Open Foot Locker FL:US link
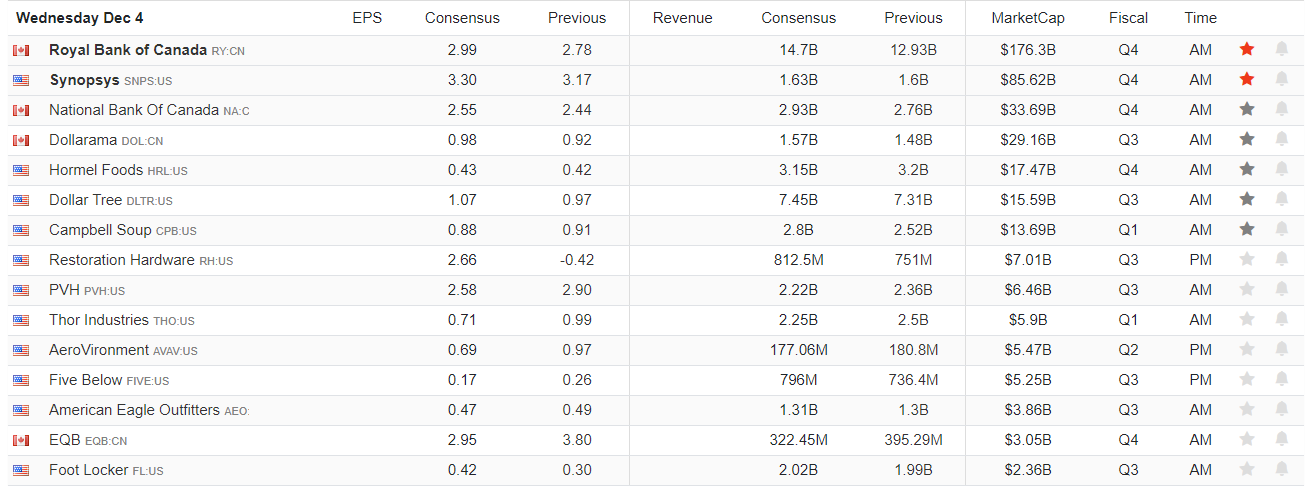The image size is (1316, 486). coord(106,470)
